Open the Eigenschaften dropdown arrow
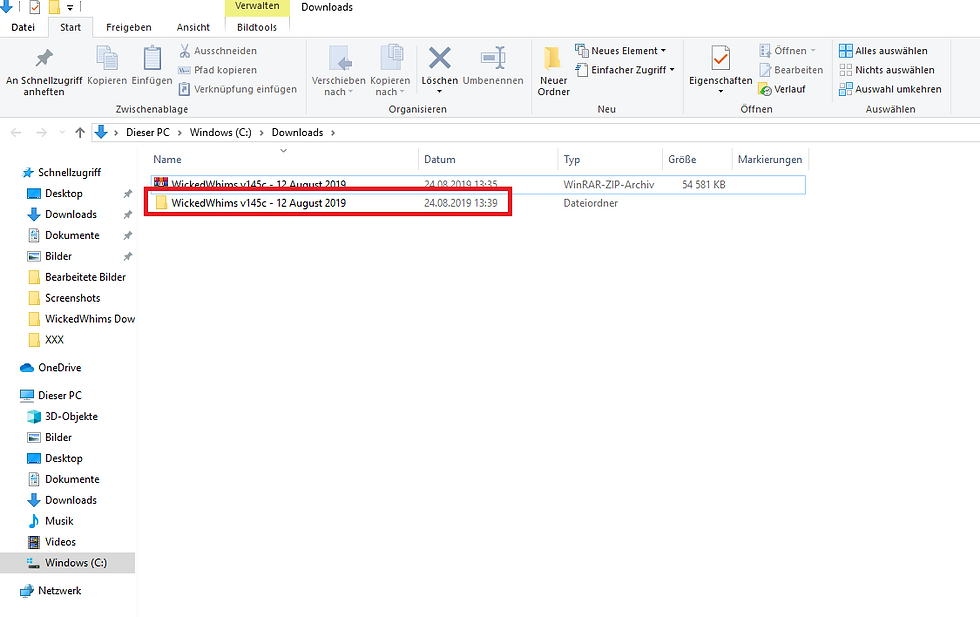The height and width of the screenshot is (617, 980). 721,92
